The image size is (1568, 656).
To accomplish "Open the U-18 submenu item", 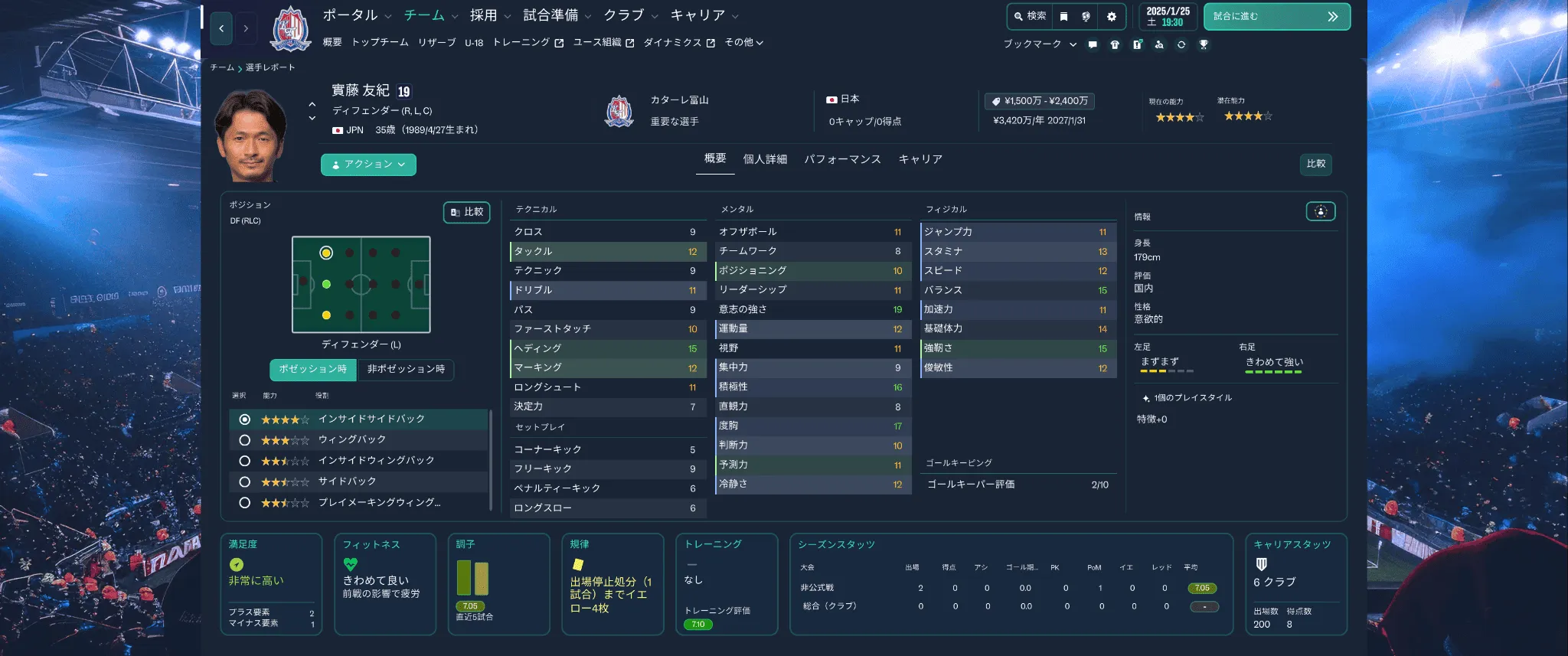I will (474, 43).
